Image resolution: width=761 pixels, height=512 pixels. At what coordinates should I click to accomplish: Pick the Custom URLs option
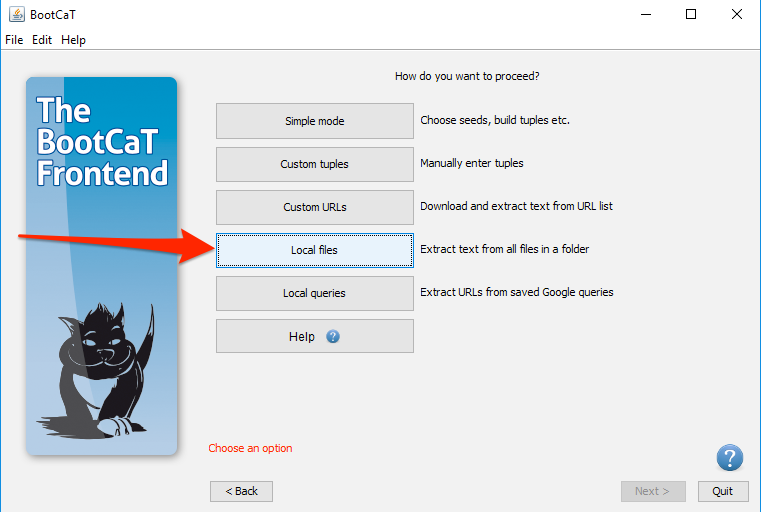pos(314,207)
